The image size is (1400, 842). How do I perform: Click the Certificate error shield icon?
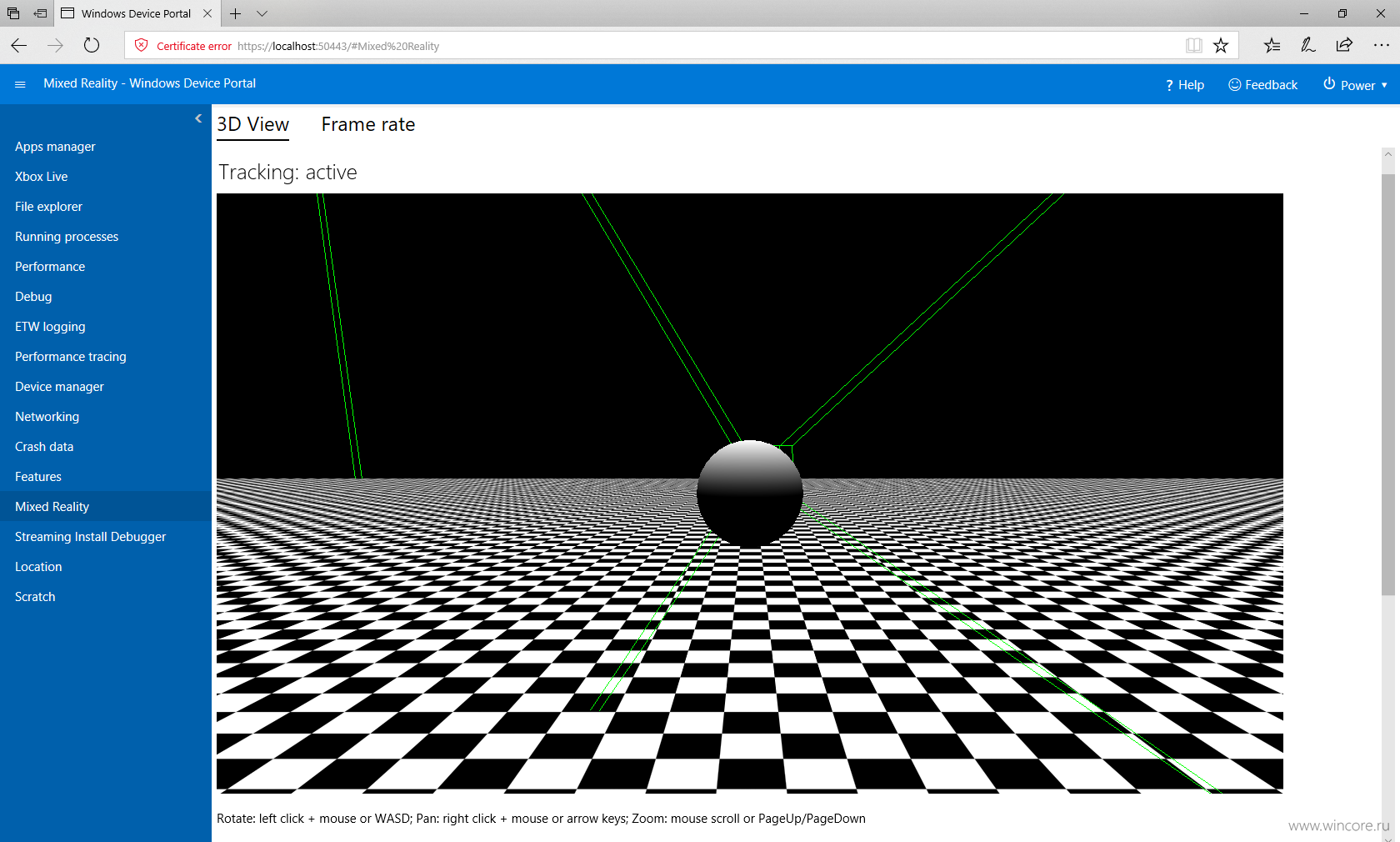point(142,46)
